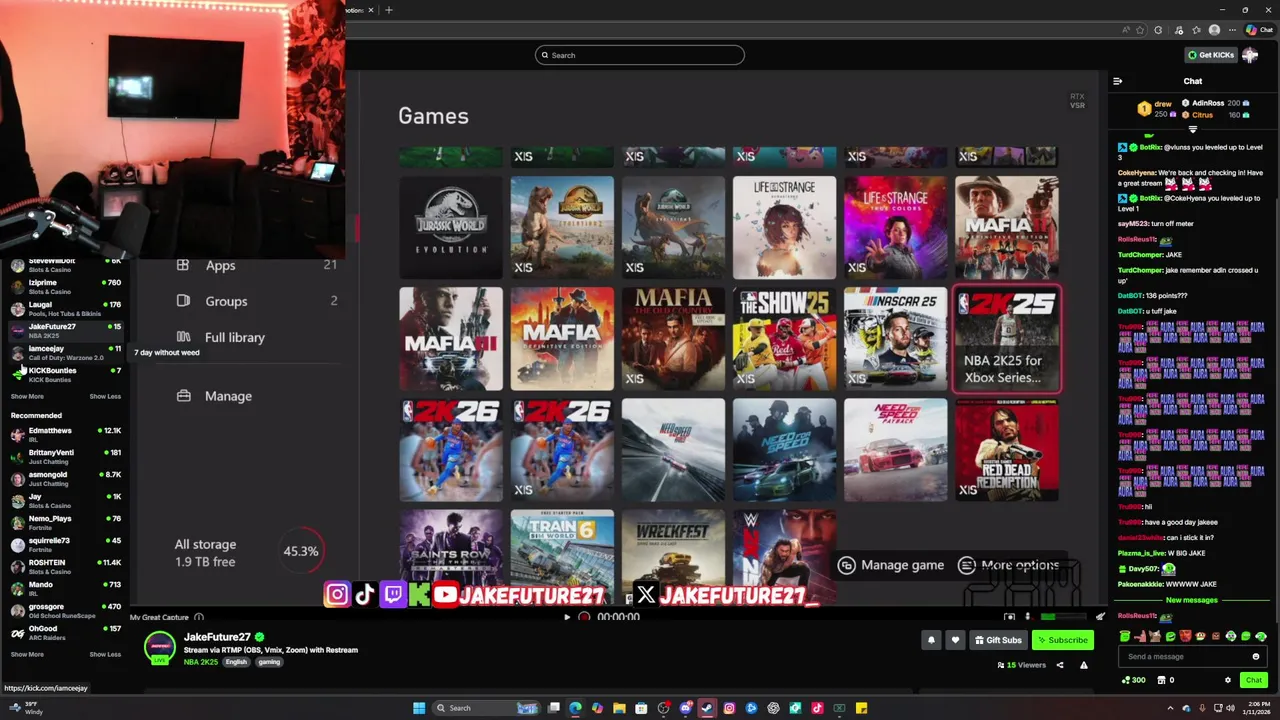Add page to favorites star icon

1140,30
